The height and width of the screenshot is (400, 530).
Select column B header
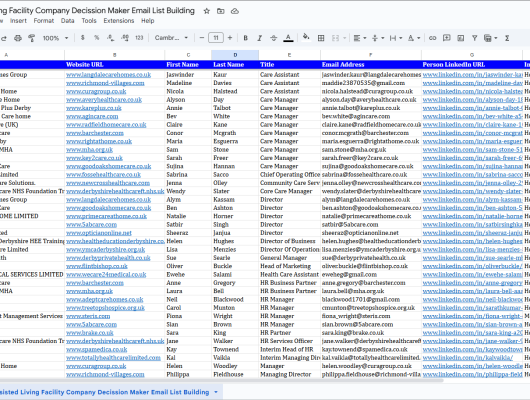click(115, 55)
